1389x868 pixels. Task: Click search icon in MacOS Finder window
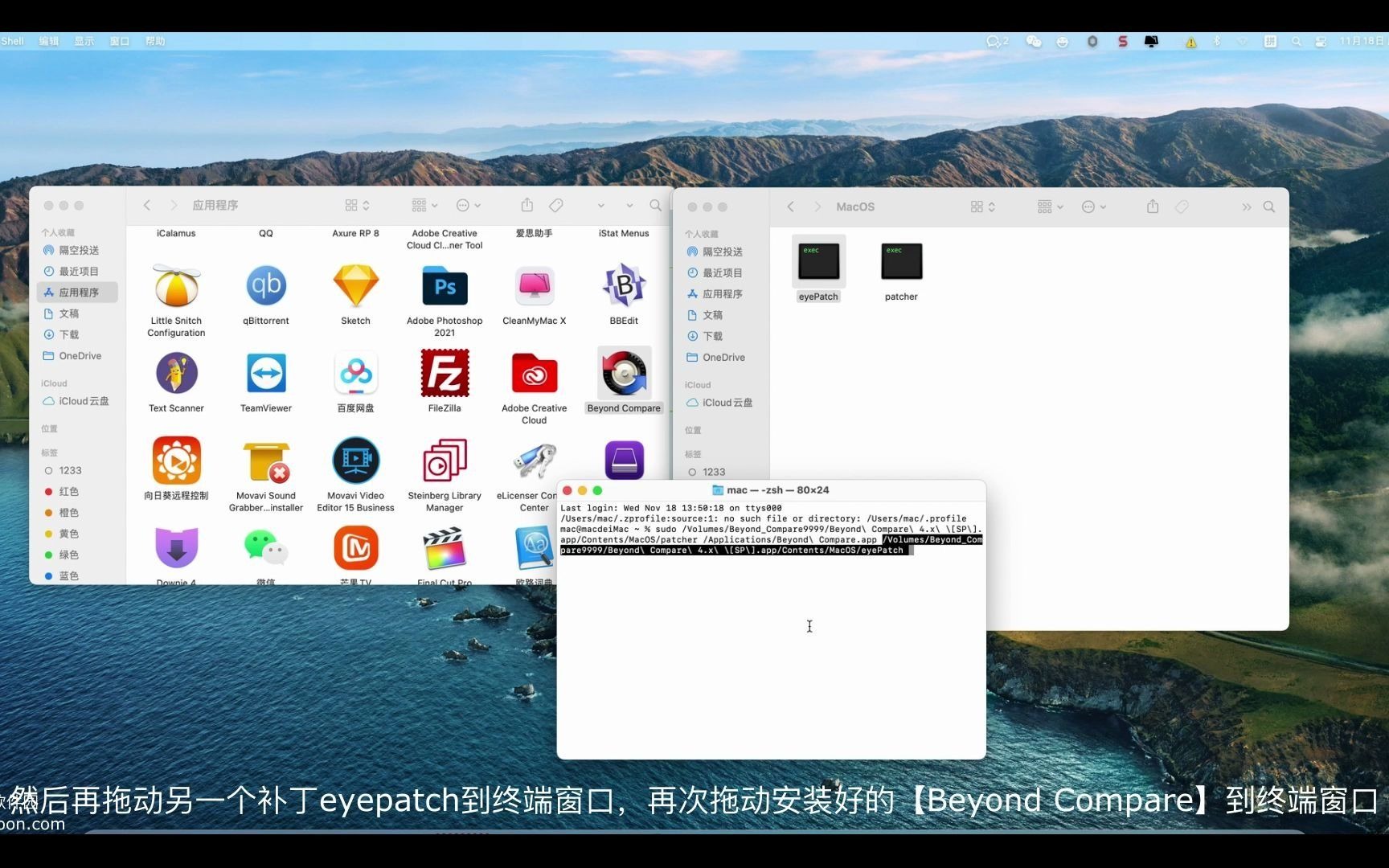click(x=1269, y=207)
